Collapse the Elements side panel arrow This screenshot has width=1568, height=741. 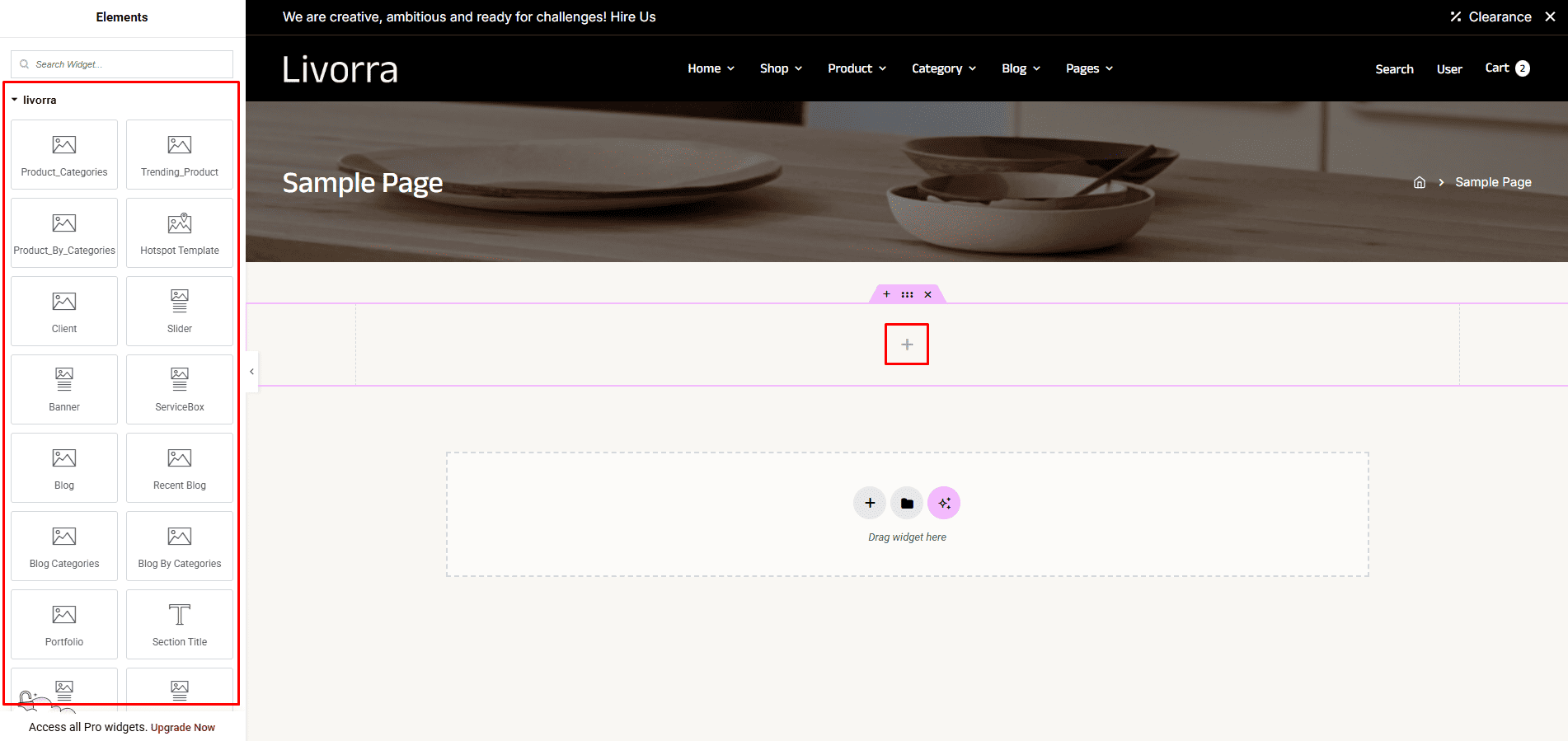pos(251,372)
